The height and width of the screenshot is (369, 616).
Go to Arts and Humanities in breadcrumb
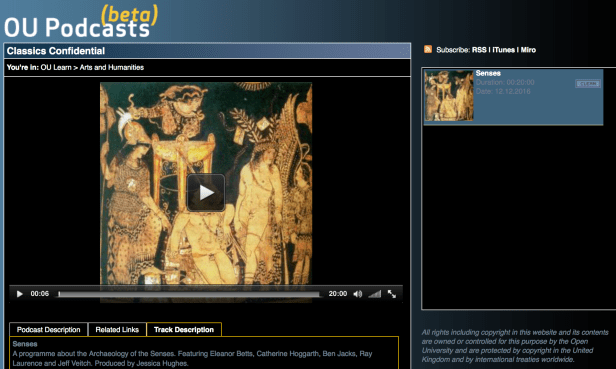coord(112,67)
